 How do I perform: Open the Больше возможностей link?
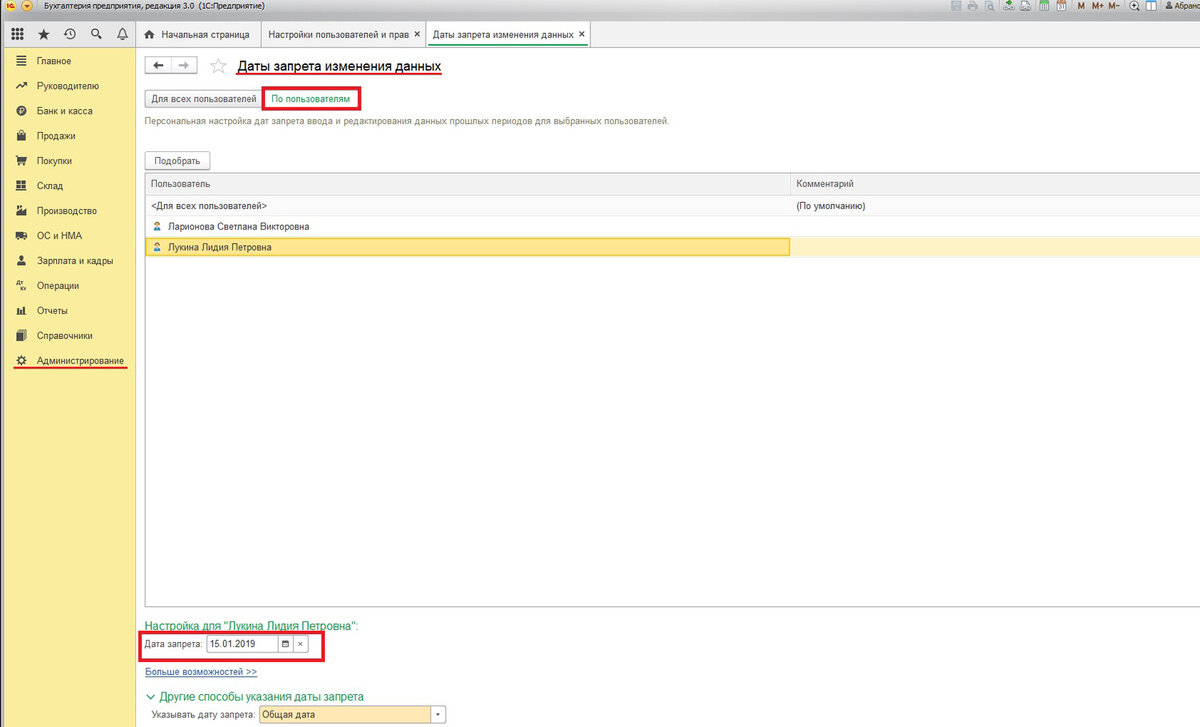pos(201,672)
